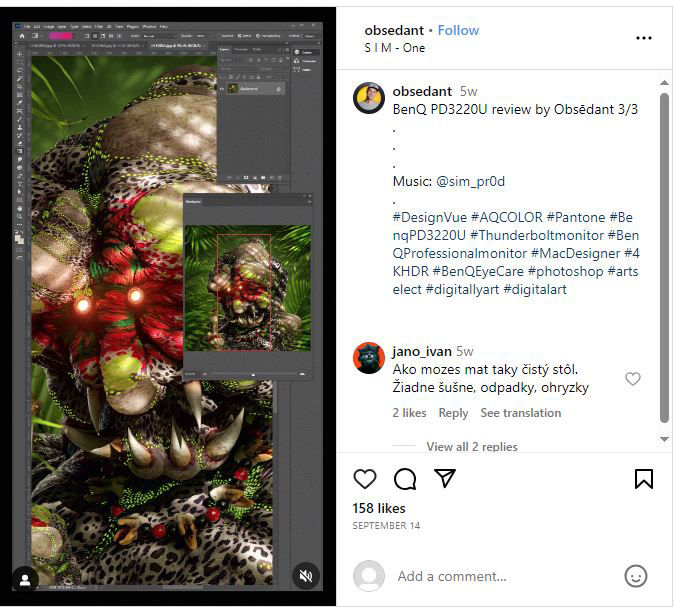The height and width of the screenshot is (609, 674).
Task: Pause the Photoshop video by clicking it
Action: click(168, 306)
